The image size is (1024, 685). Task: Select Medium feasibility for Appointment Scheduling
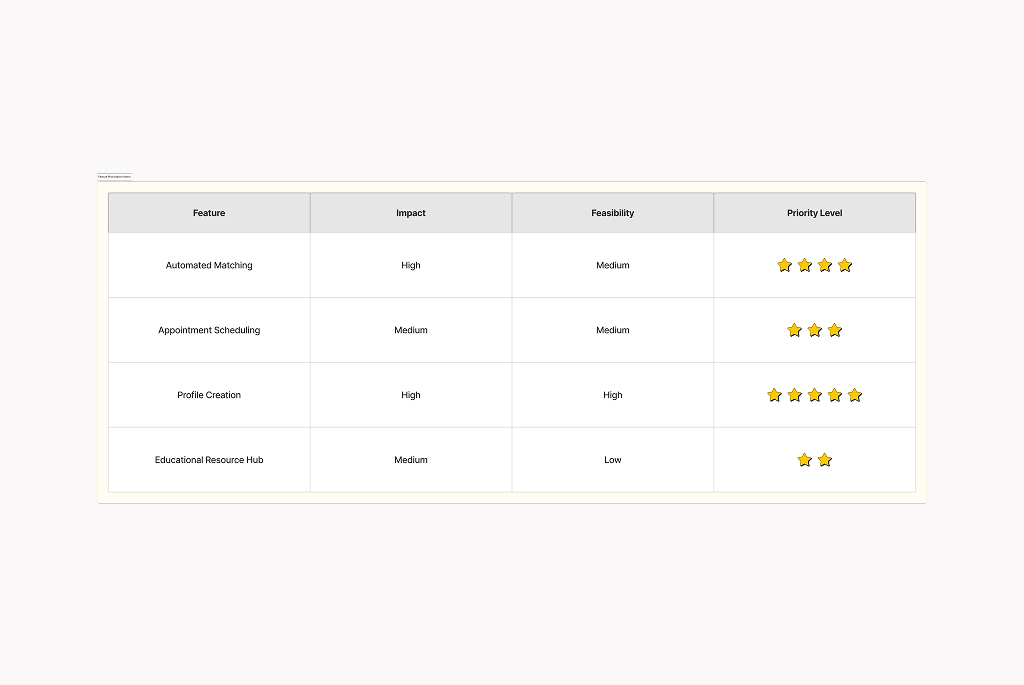(x=613, y=330)
